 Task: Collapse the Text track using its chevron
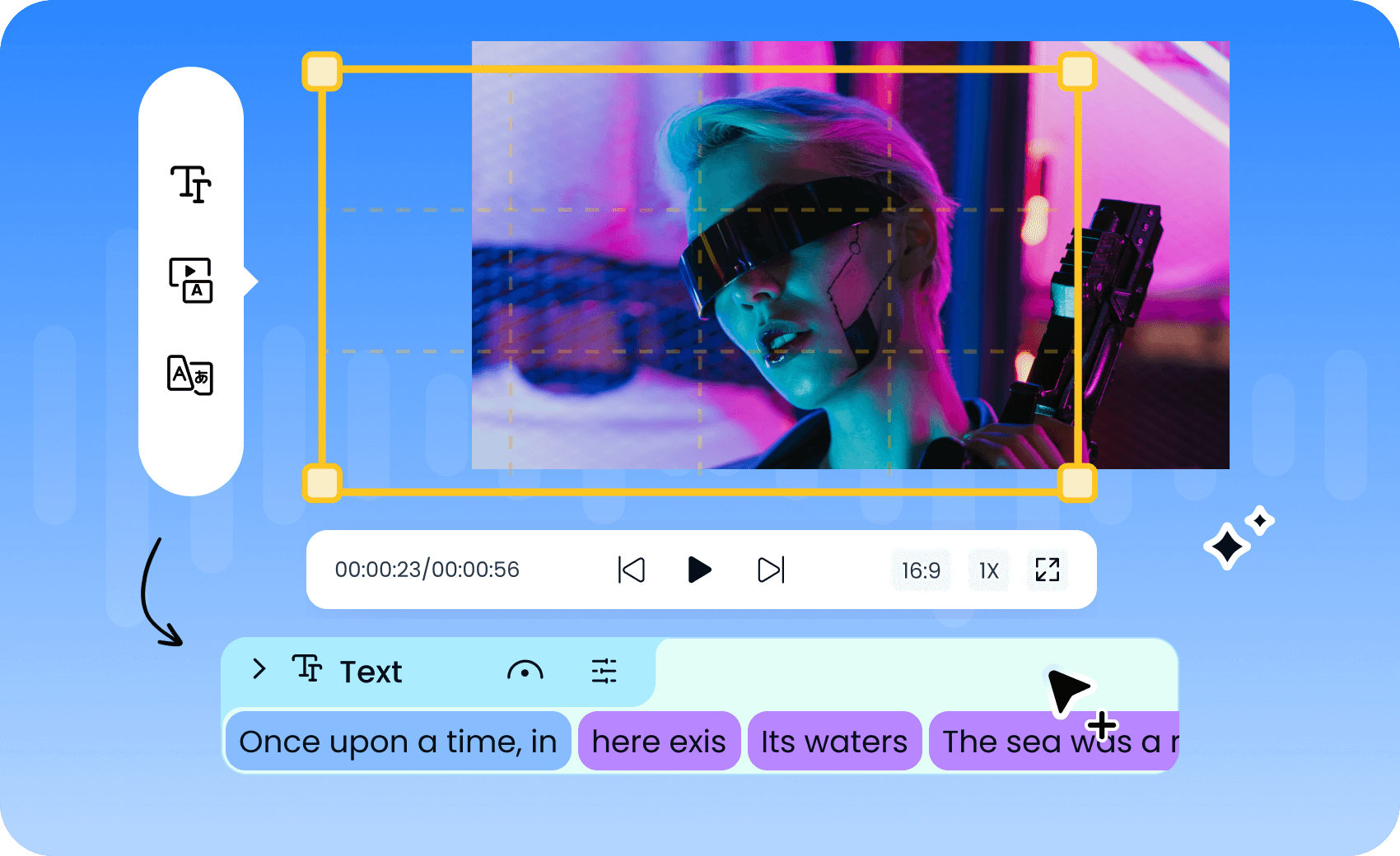259,670
